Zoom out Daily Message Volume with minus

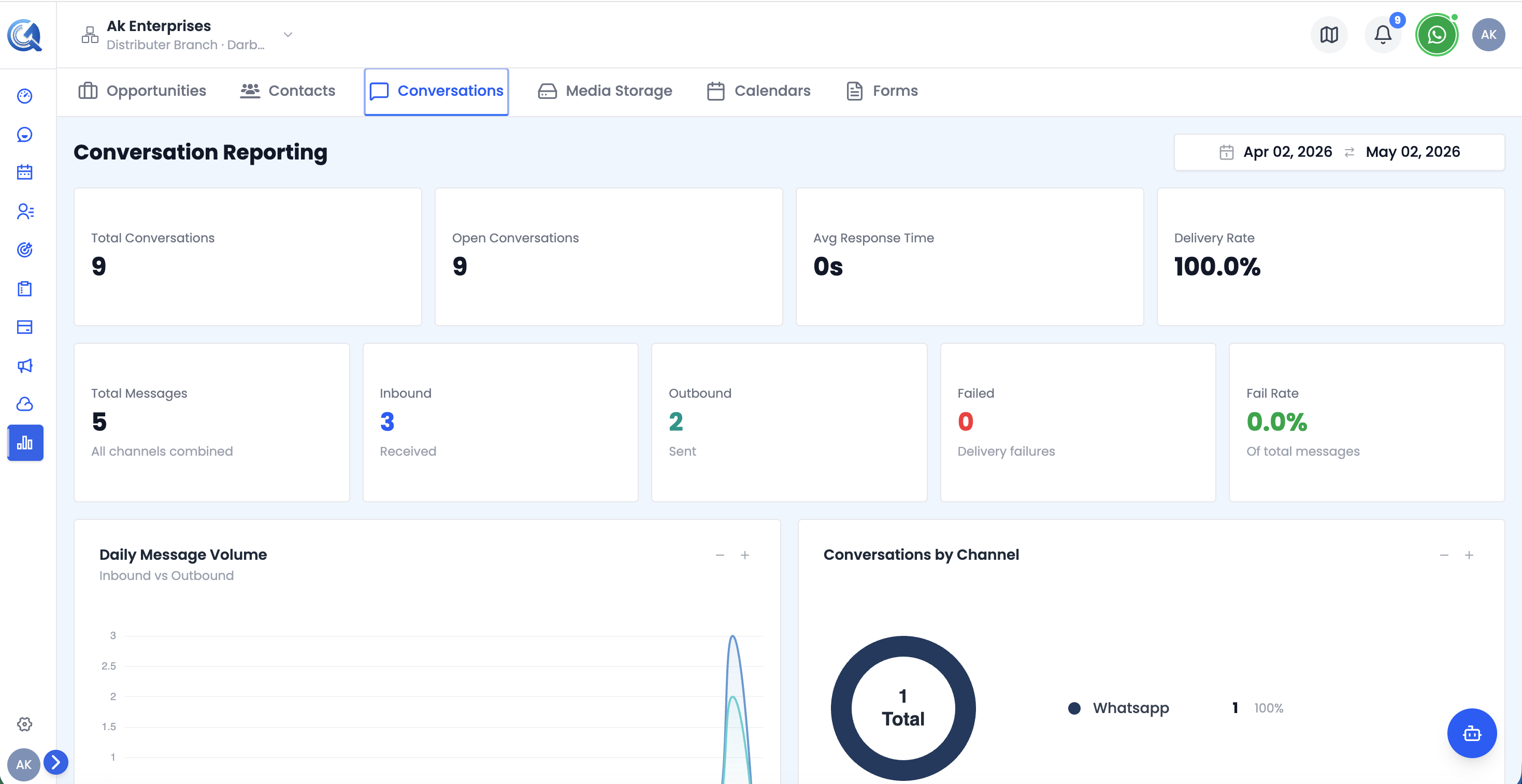click(720, 555)
